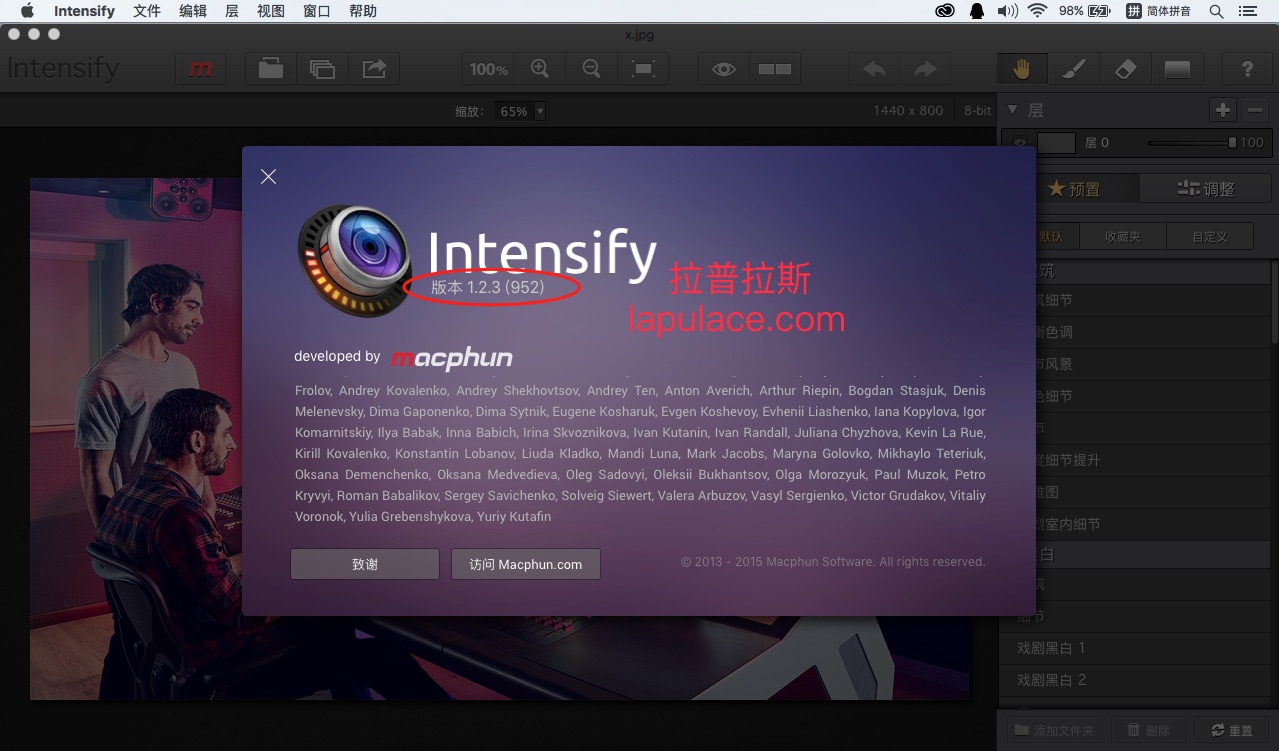Screen dimensions: 1279x751
Task: Set zoom to 100% in toolbar
Action: 488,69
